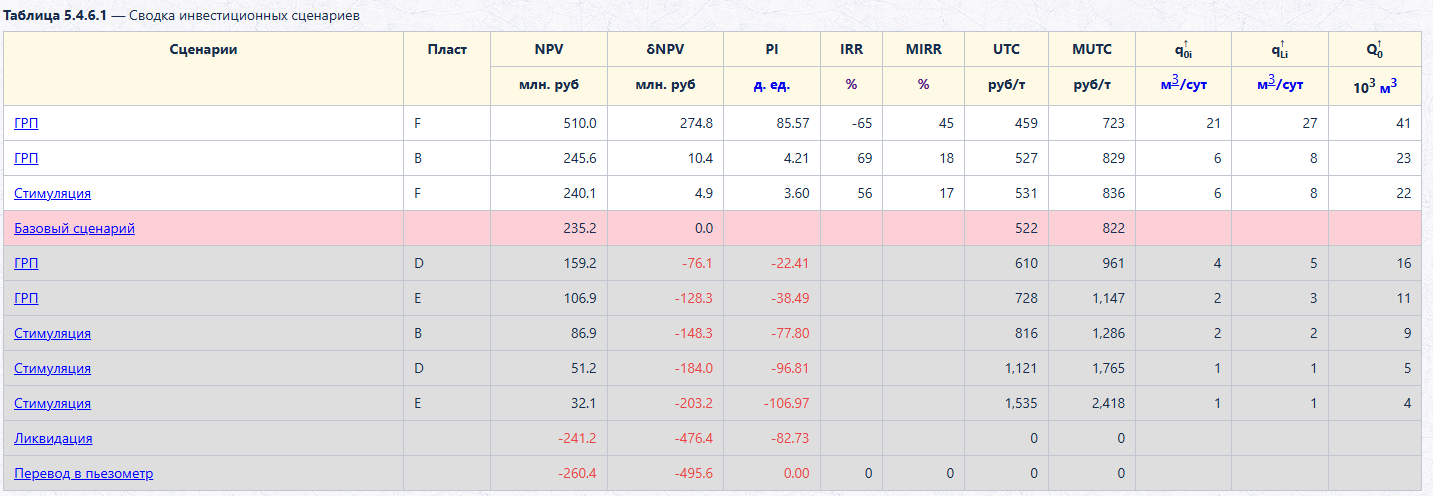Click the 10³ м³ unit link under Q₀
1433x496 pixels.
1375,85
